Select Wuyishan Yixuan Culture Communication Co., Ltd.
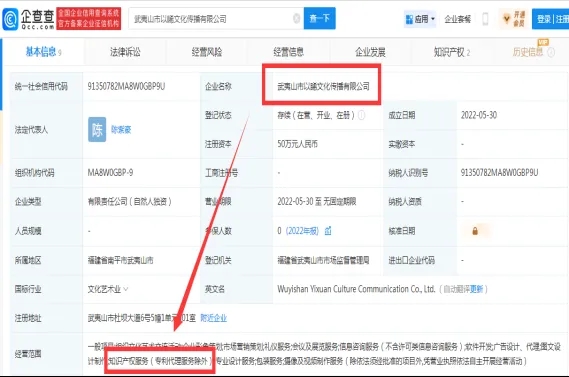 click(356, 289)
